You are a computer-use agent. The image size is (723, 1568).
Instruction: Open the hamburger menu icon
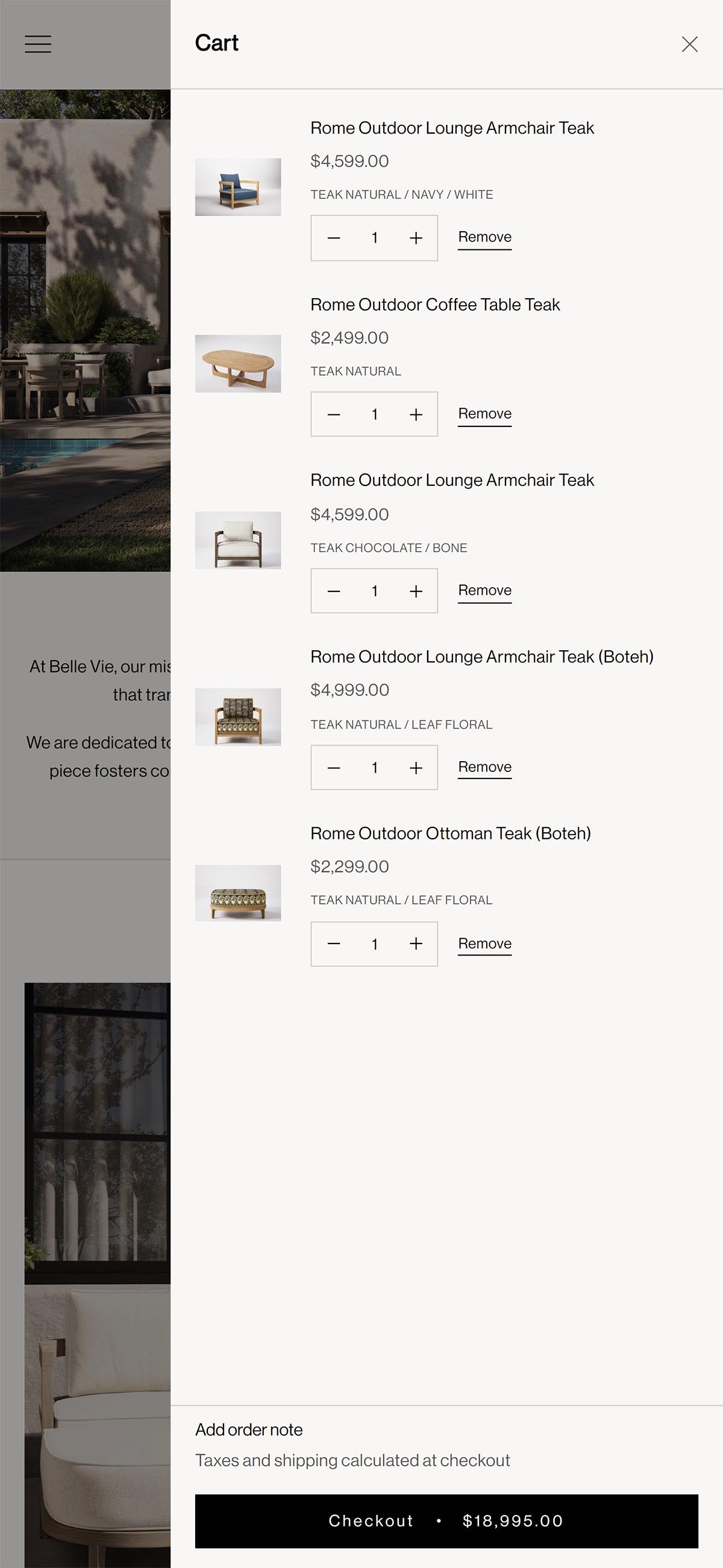(x=38, y=44)
